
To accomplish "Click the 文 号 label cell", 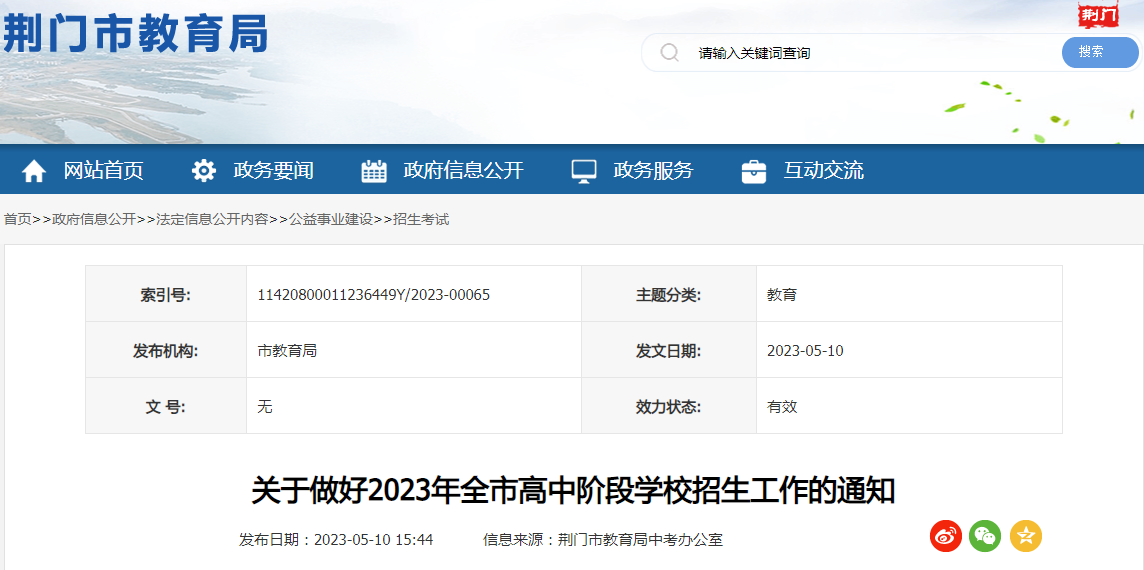I will [x=166, y=406].
